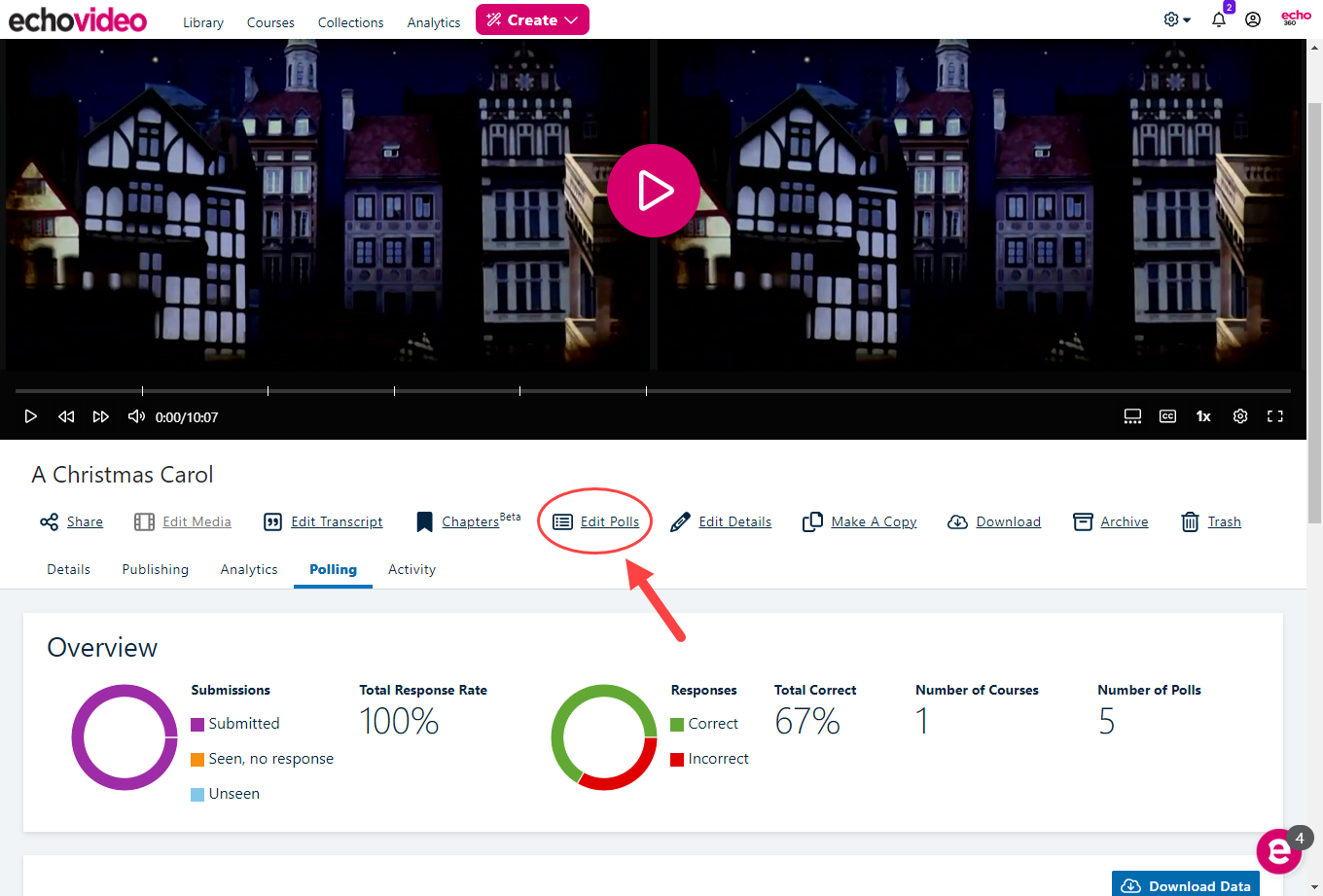Click the Share link

pos(85,522)
